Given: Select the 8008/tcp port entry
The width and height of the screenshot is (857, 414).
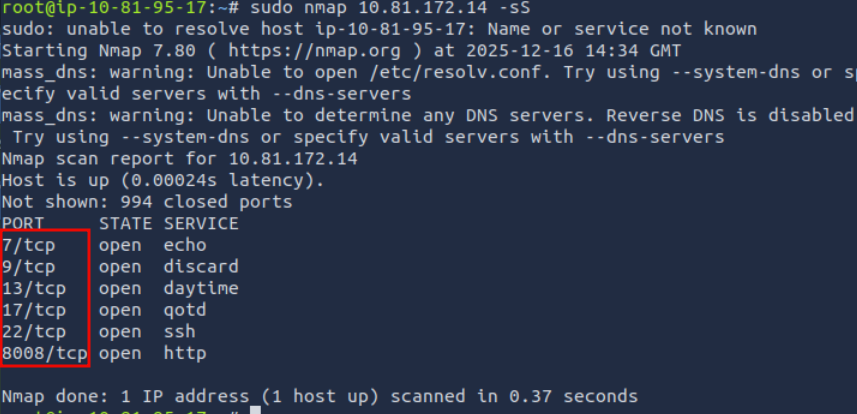Looking at the screenshot, I should tap(44, 353).
